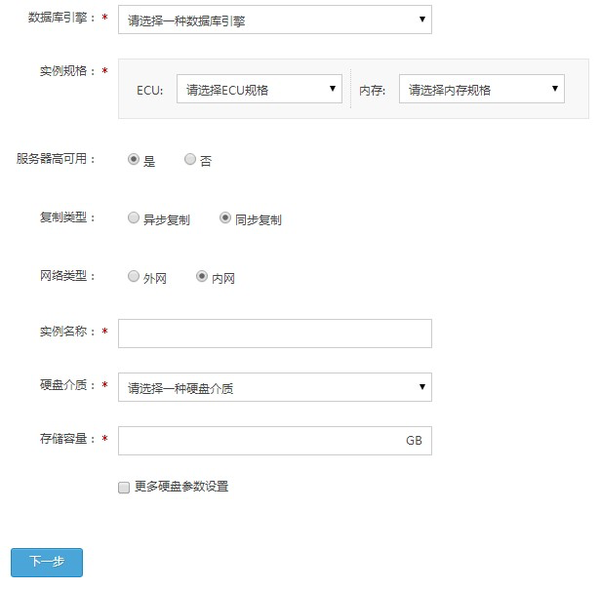Expand the 硬盘介质 dropdown
The image size is (600, 589).
(274, 387)
